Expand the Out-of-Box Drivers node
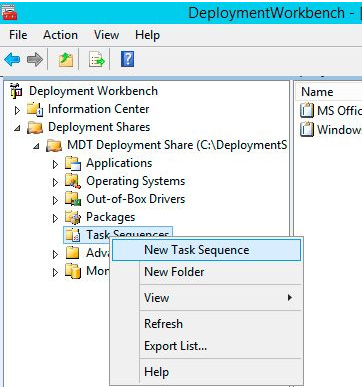The width and height of the screenshot is (364, 392). point(55,200)
